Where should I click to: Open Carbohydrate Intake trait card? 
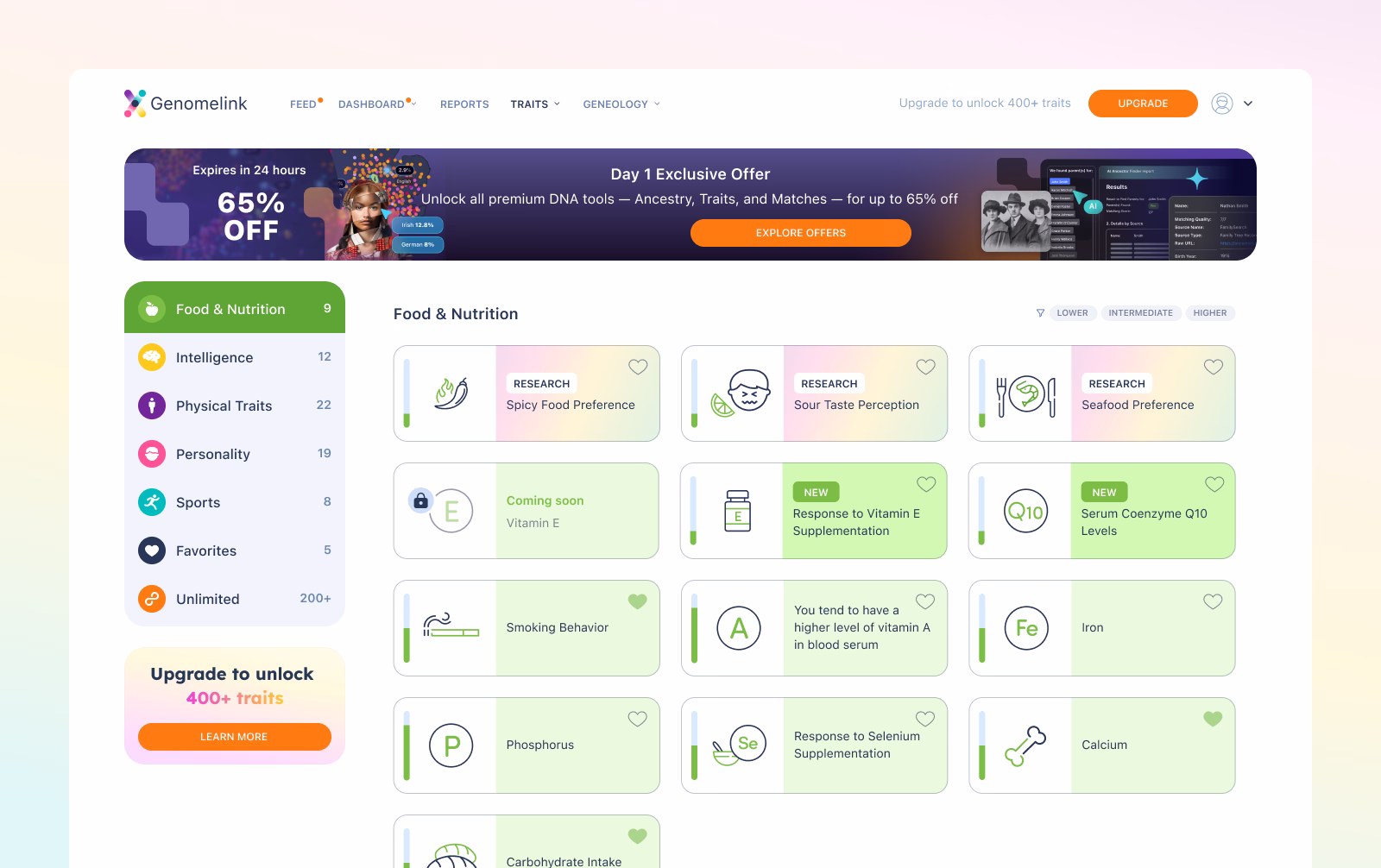[x=527, y=841]
